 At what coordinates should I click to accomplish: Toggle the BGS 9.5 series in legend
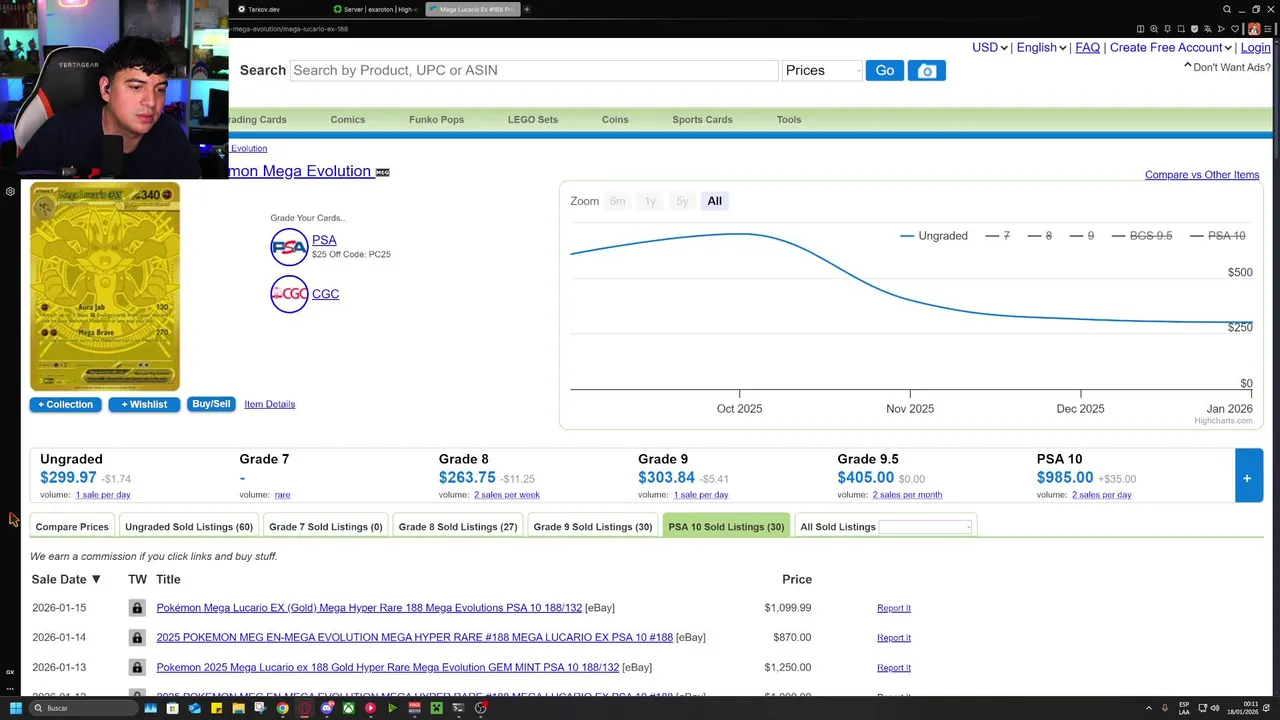(x=1141, y=236)
